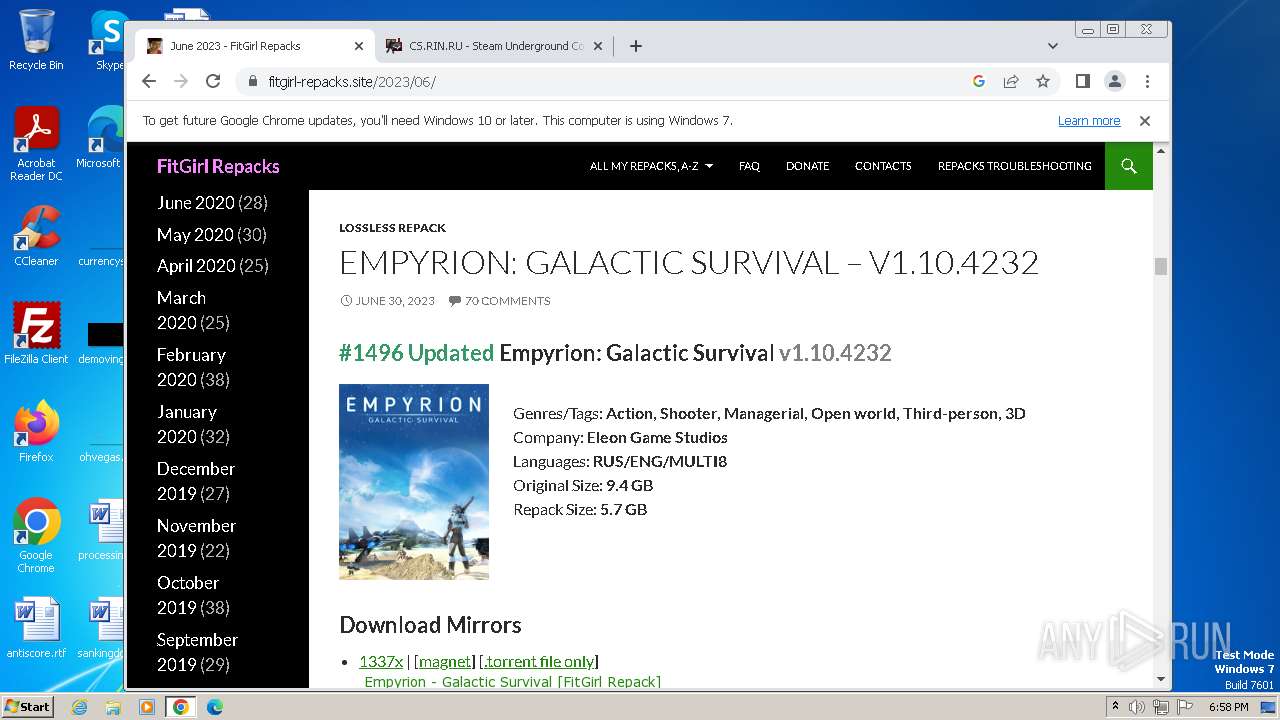1280x720 pixels.
Task: Open Windows Explorer folder taskbar icon
Action: [x=113, y=707]
